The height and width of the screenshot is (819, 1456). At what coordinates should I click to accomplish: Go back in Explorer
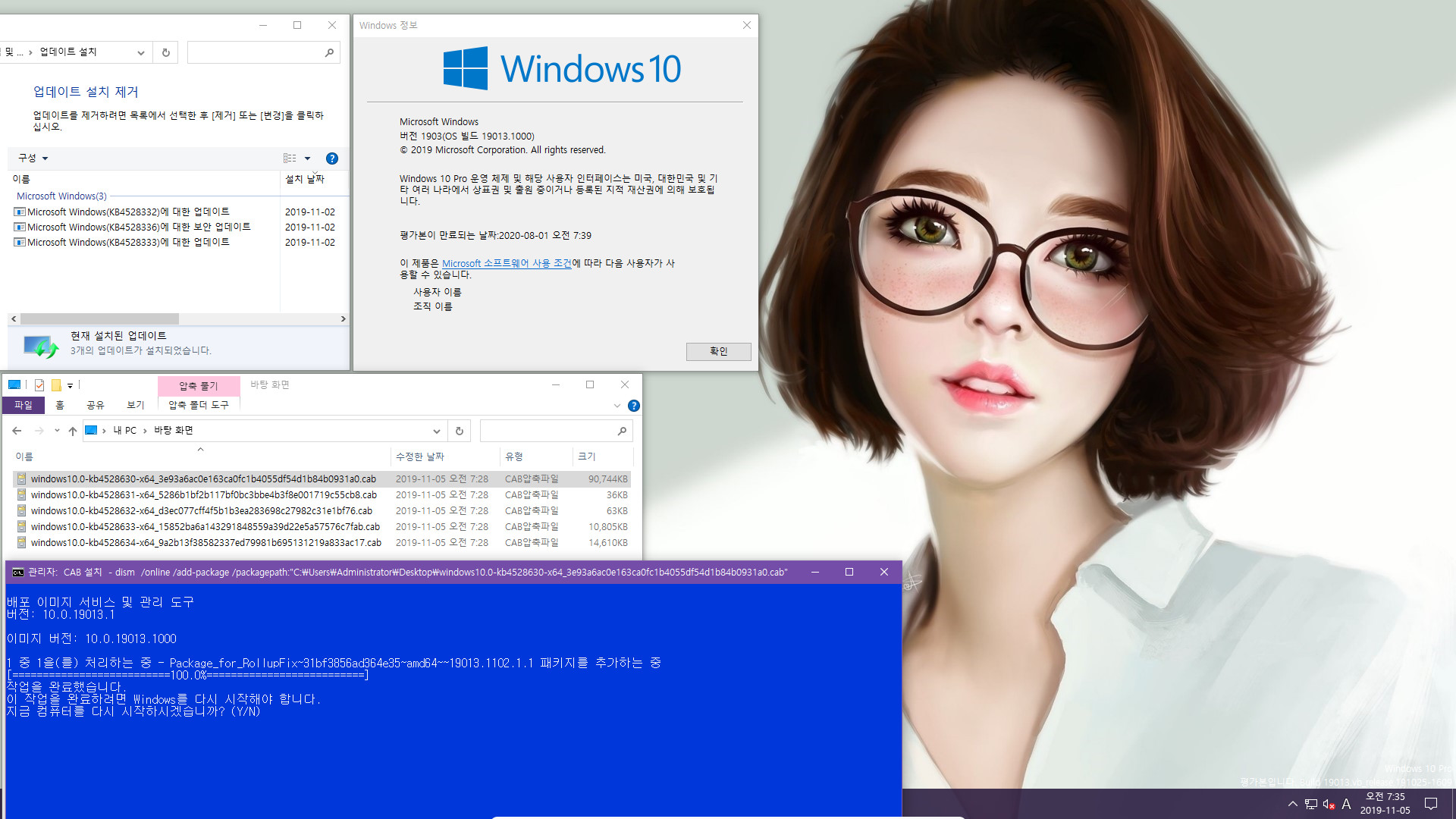click(x=17, y=431)
